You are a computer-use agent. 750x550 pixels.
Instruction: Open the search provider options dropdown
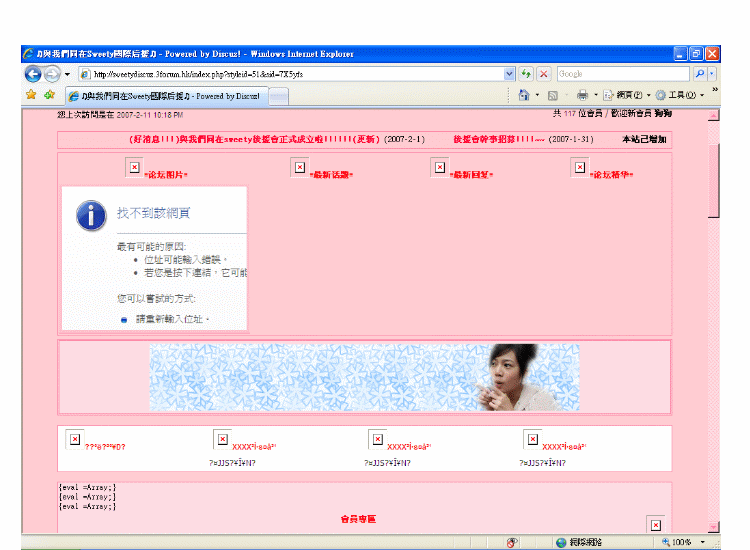point(712,74)
